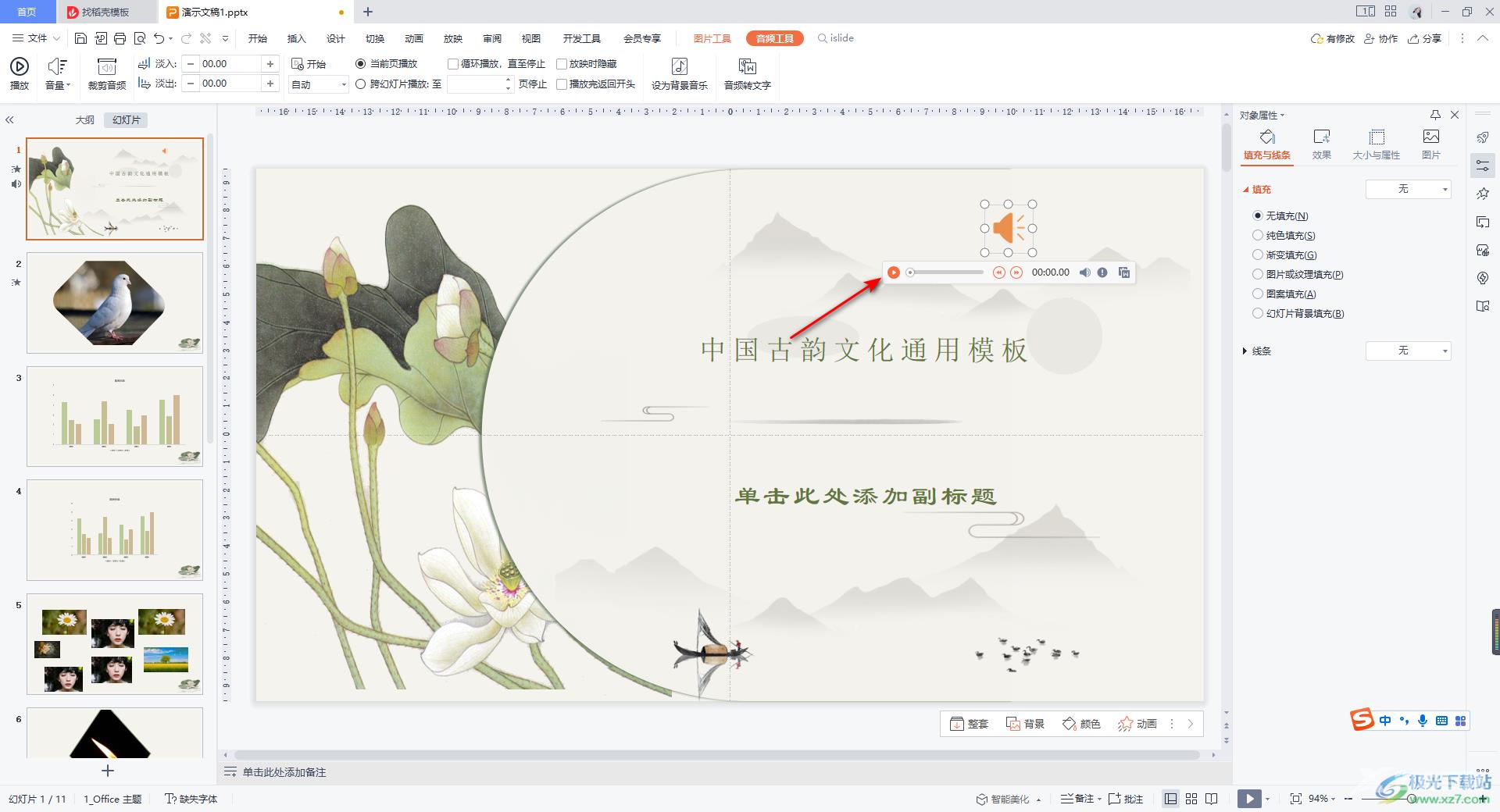
Task: Play audio from the floating player bar
Action: coord(893,272)
